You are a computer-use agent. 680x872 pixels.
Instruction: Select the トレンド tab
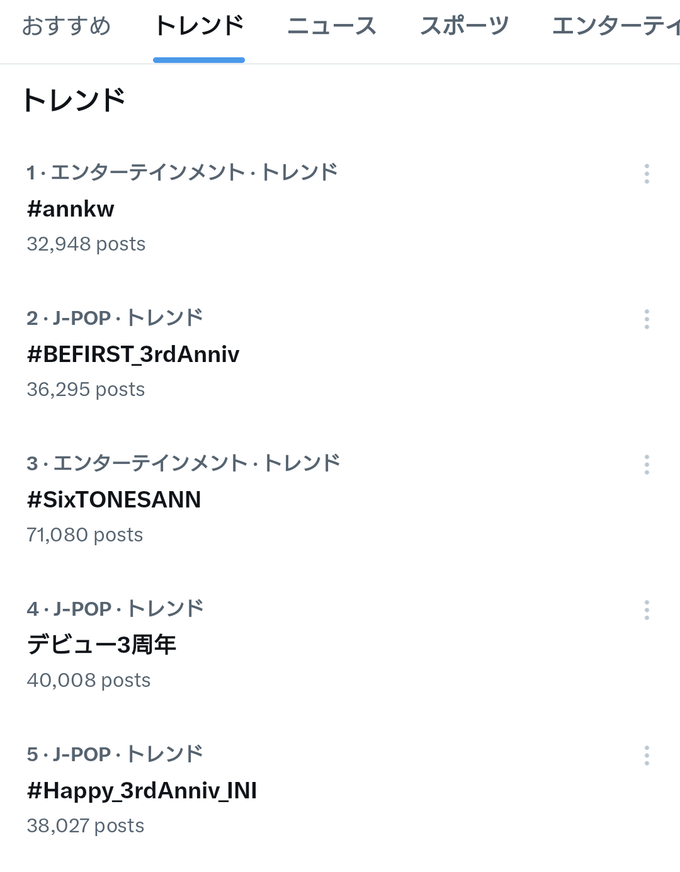(x=199, y=26)
